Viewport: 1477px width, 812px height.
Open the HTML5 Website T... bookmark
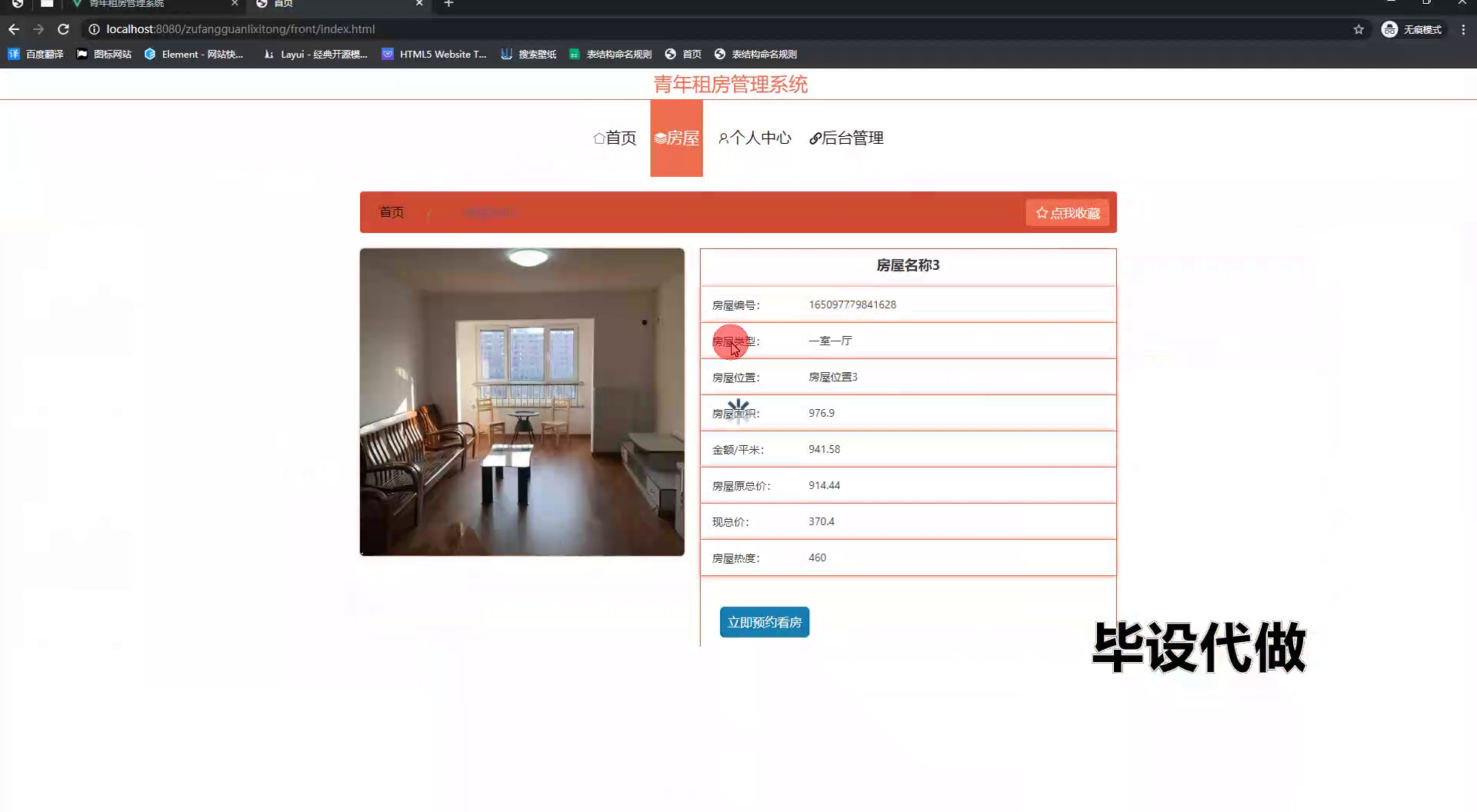[435, 54]
